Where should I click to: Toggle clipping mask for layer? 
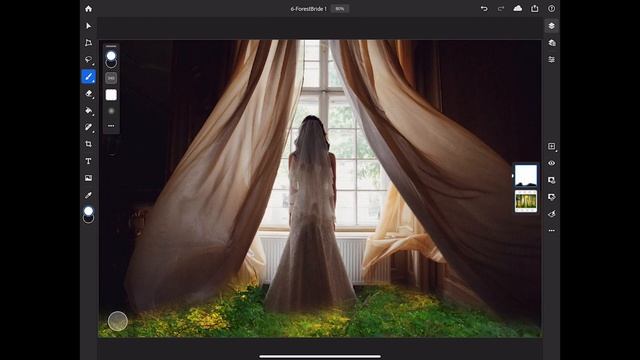551,197
